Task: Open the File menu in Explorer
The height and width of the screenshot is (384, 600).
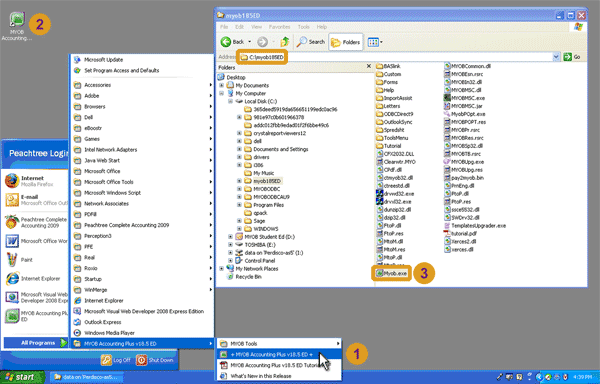Action: click(224, 27)
